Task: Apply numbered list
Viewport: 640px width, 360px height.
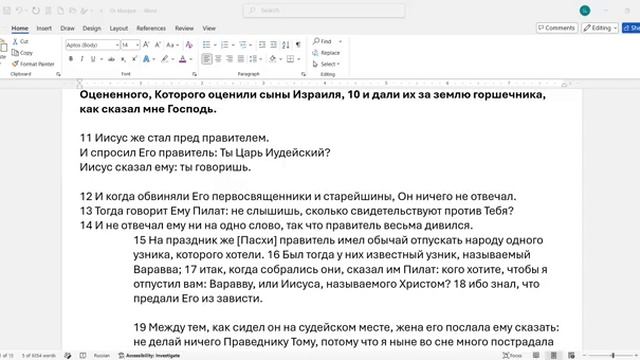Action: click(224, 44)
